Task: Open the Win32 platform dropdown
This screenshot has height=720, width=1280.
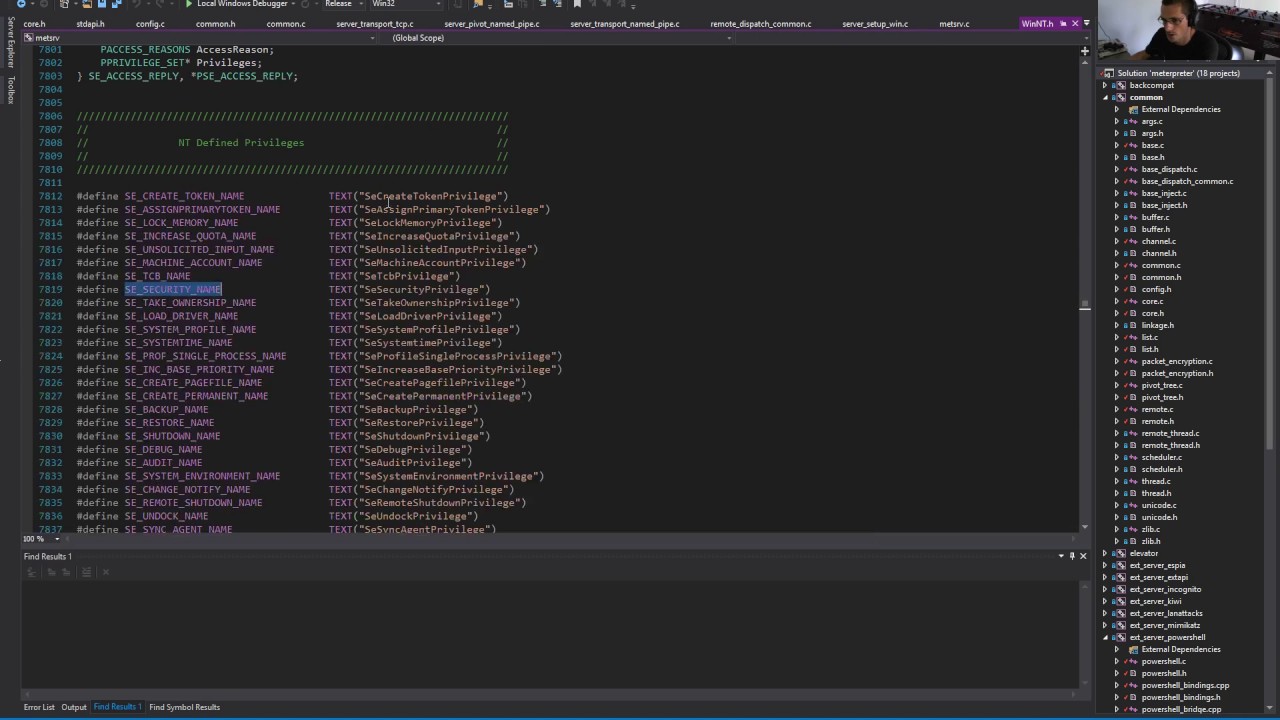Action: 405,4
